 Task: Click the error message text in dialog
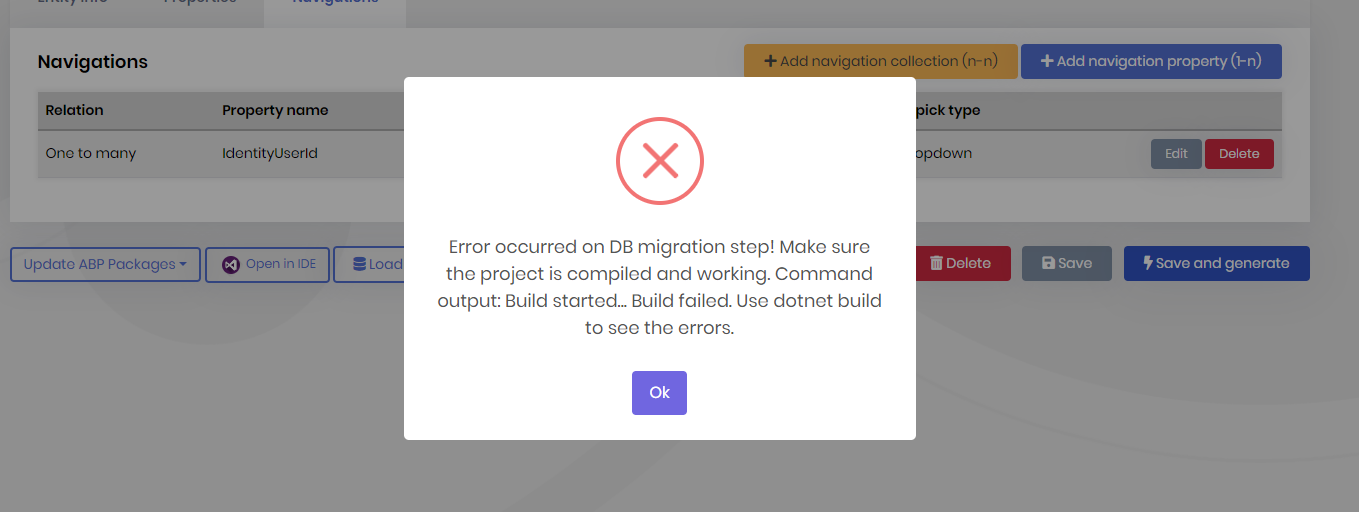tap(660, 287)
